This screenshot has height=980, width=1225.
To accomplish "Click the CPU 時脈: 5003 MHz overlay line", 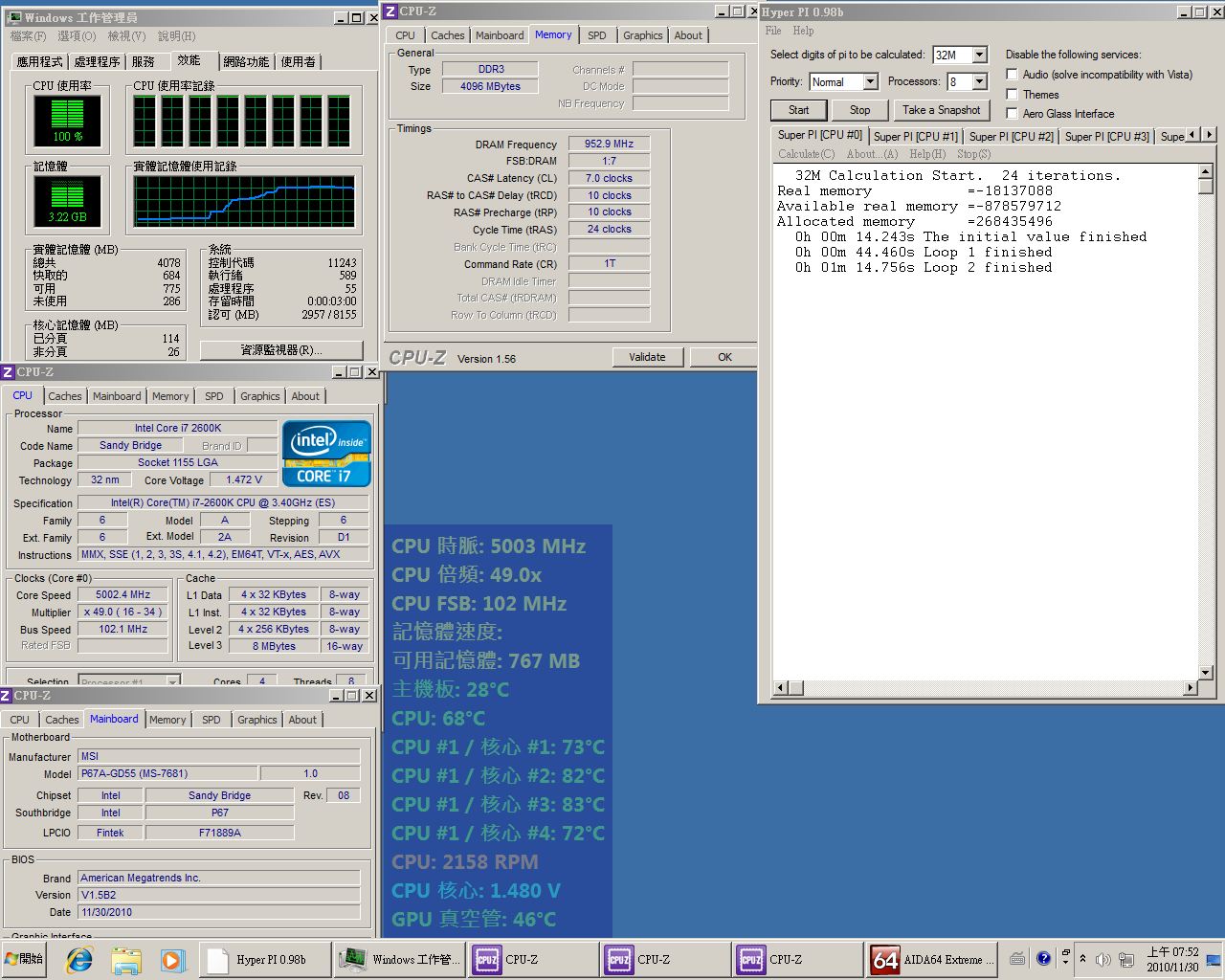I will pyautogui.click(x=489, y=546).
